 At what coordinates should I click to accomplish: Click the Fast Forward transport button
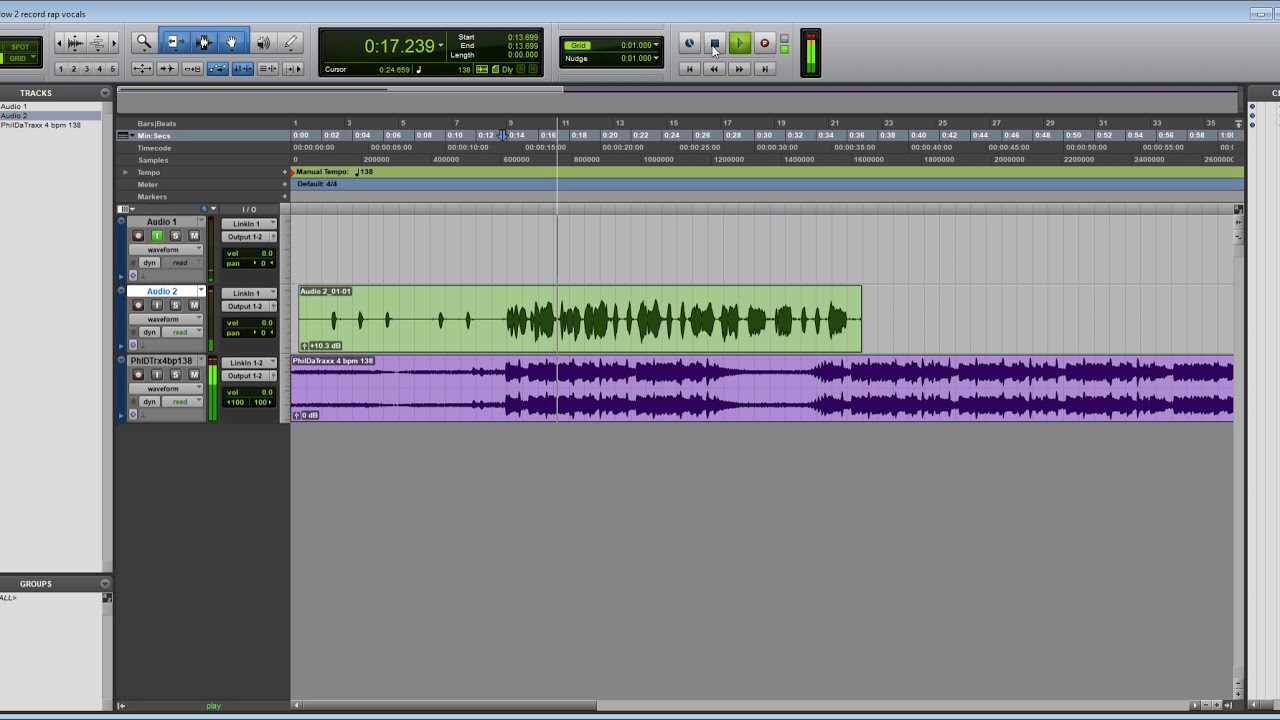(x=739, y=69)
